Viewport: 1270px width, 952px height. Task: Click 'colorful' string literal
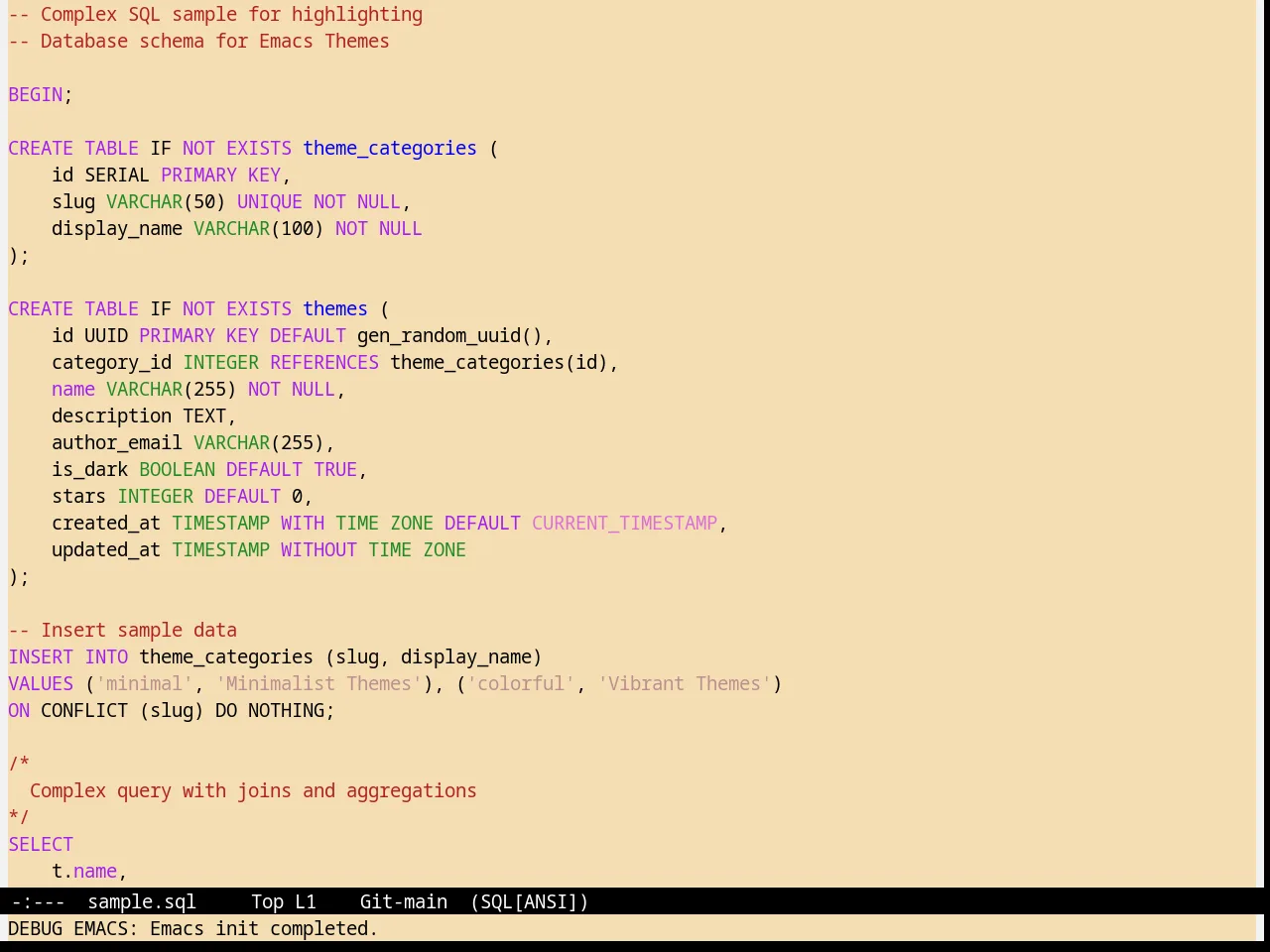tap(521, 683)
